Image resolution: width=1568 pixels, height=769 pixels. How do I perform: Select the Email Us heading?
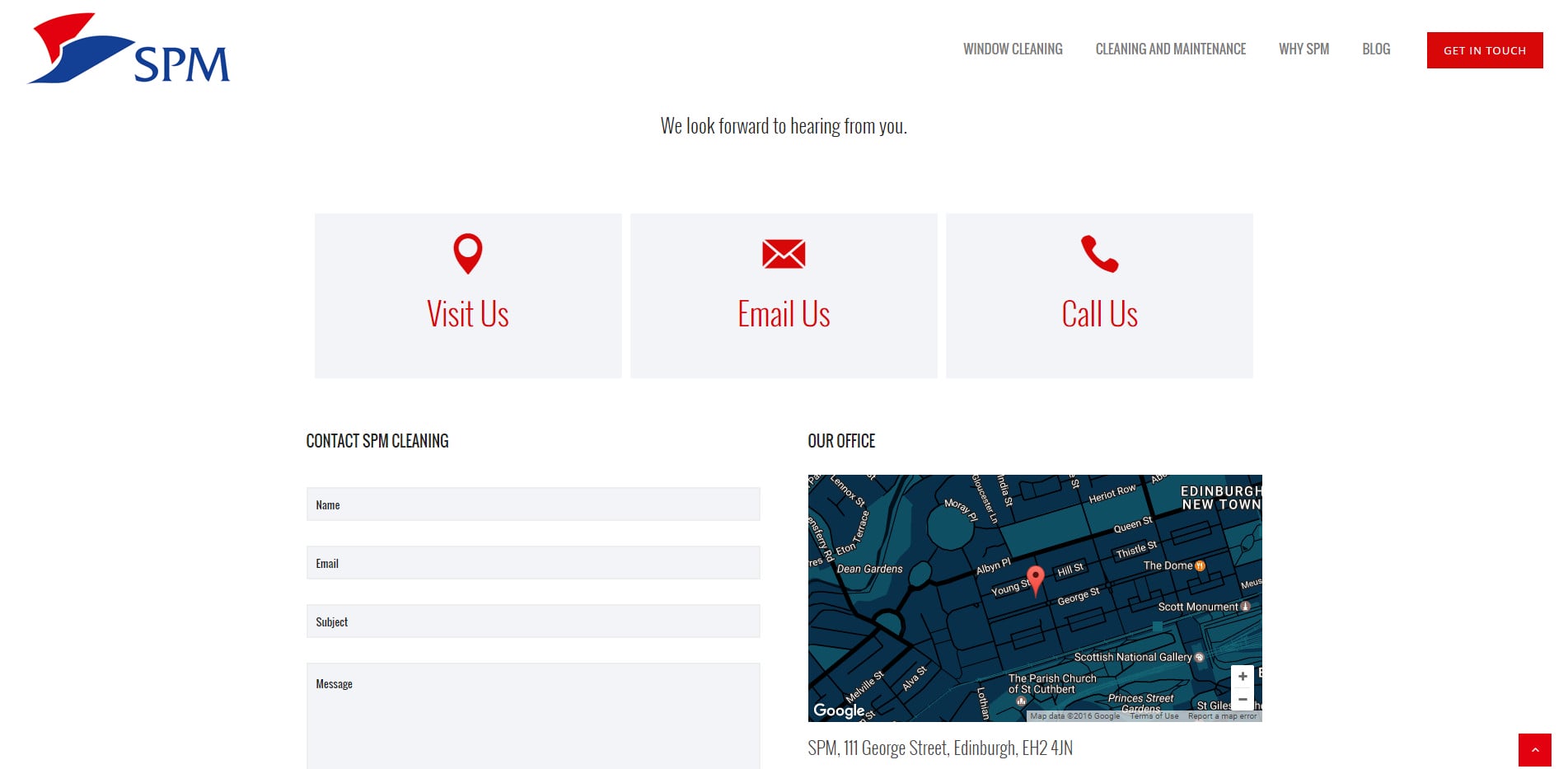pyautogui.click(x=784, y=314)
